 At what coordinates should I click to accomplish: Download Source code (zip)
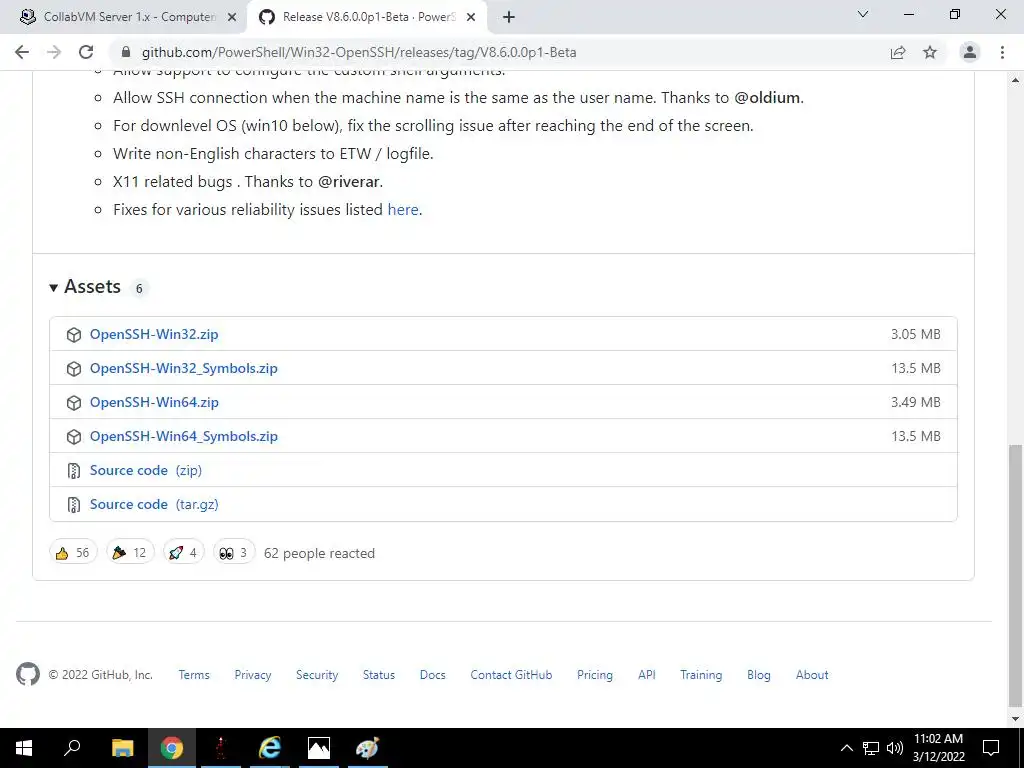(146, 470)
